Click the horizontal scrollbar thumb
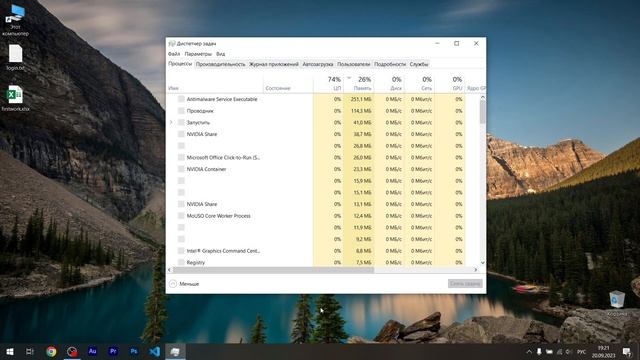 tap(273, 270)
